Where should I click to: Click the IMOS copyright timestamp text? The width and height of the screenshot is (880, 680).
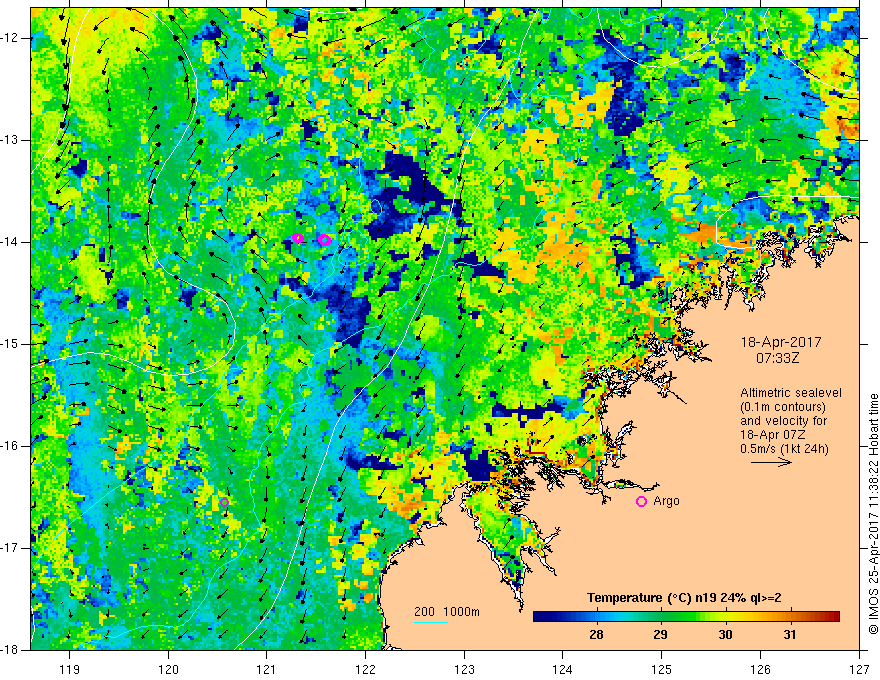(873, 514)
